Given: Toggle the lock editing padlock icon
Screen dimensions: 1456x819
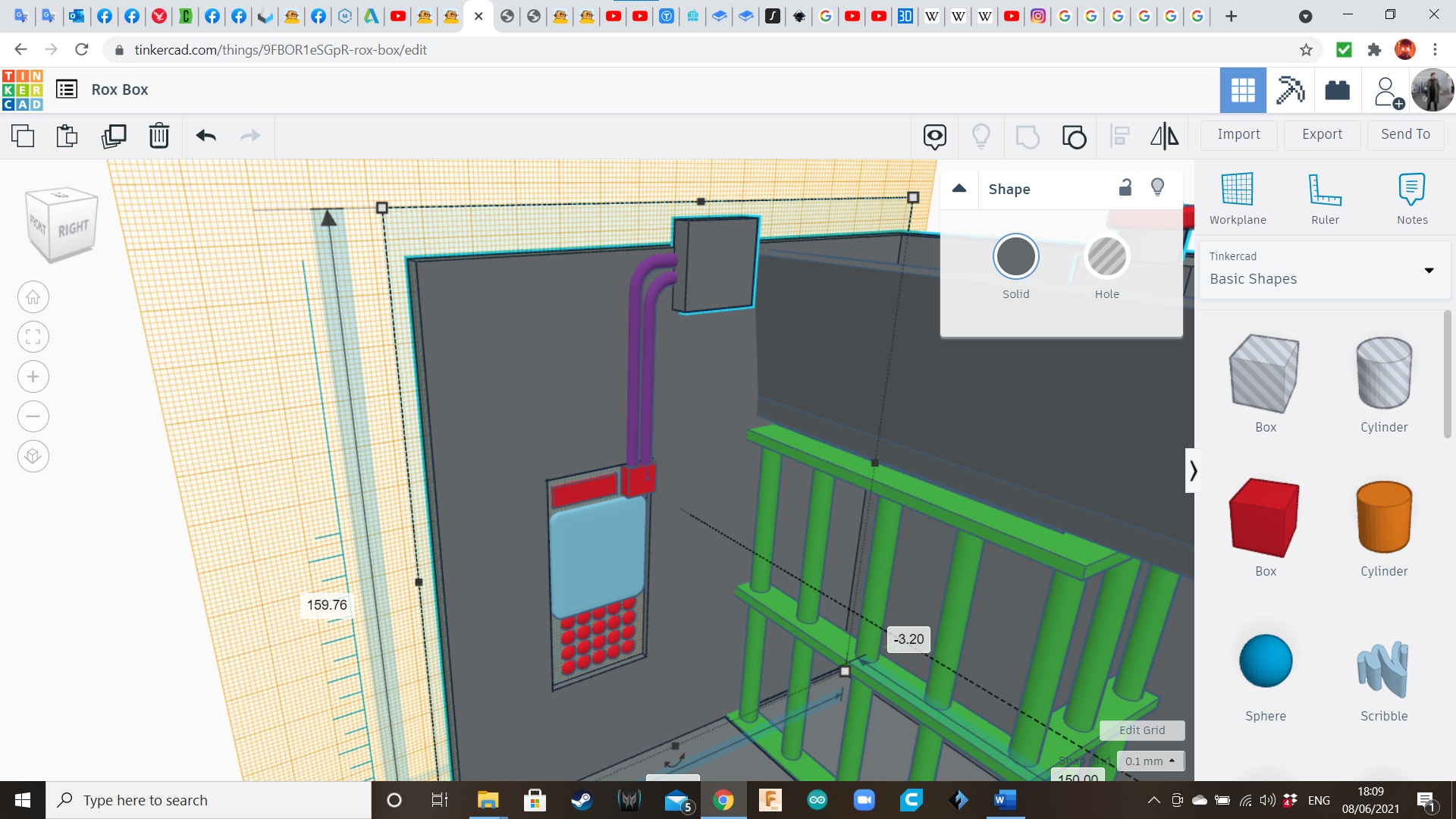Looking at the screenshot, I should 1125,188.
